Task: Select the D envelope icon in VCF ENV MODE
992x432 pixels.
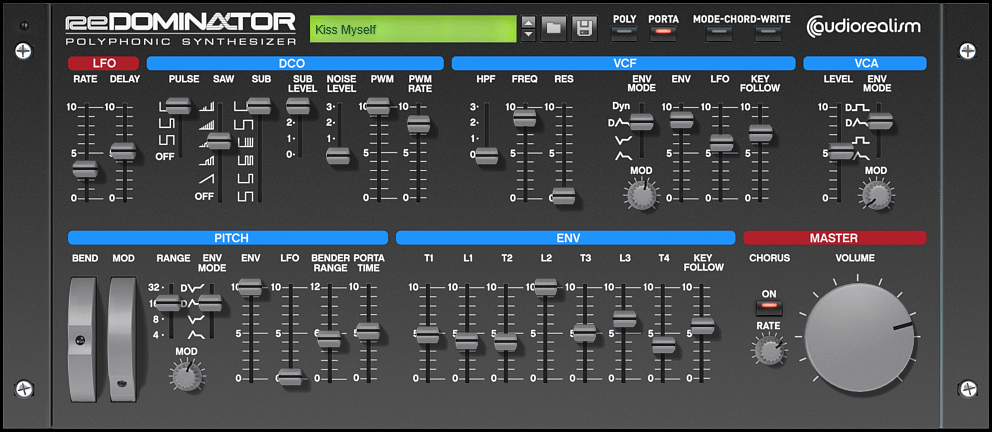Action: point(617,123)
